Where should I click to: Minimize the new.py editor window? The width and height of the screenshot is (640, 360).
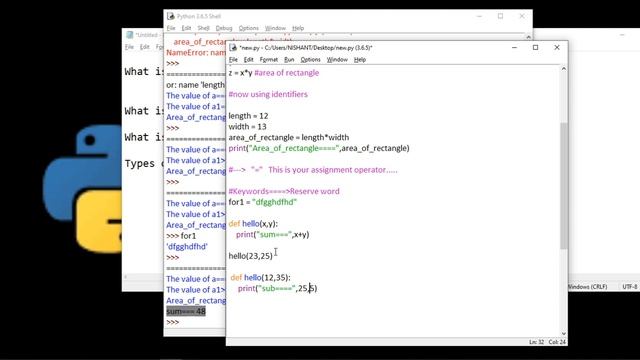point(514,48)
